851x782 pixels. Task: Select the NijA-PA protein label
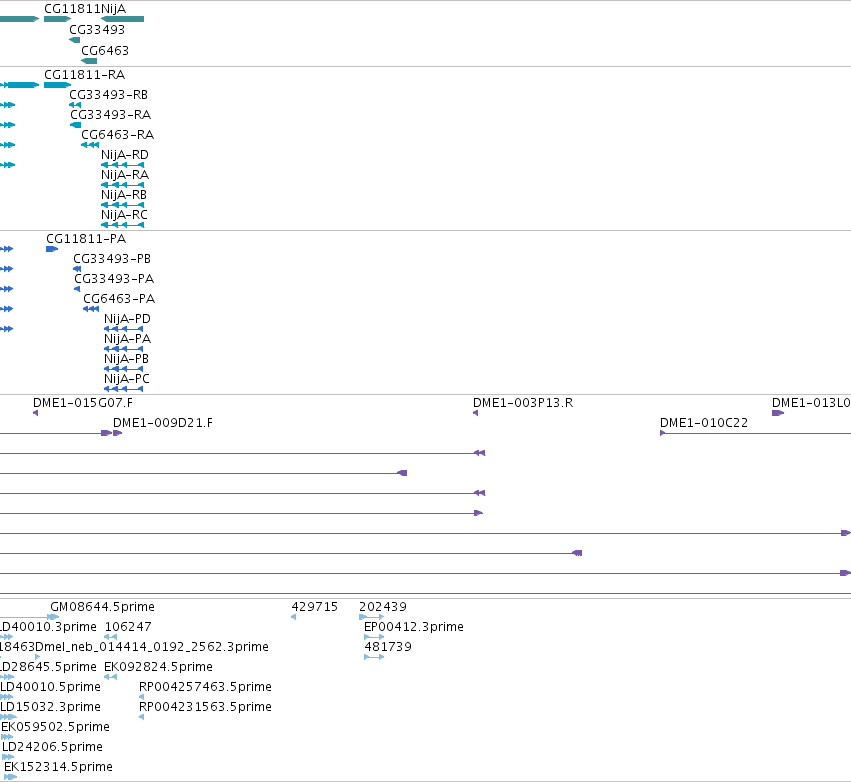[127, 339]
